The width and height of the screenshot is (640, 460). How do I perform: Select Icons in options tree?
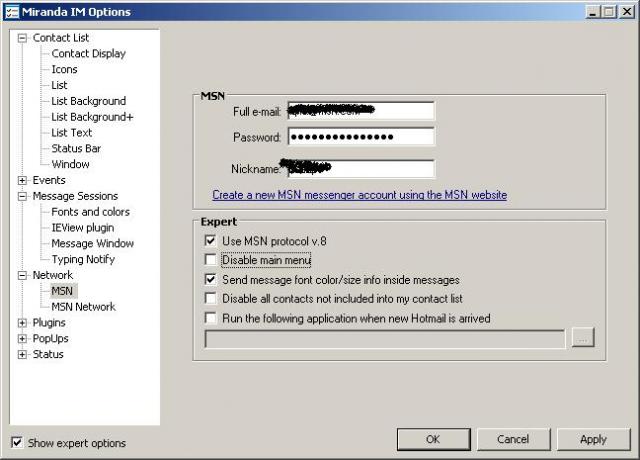64,69
